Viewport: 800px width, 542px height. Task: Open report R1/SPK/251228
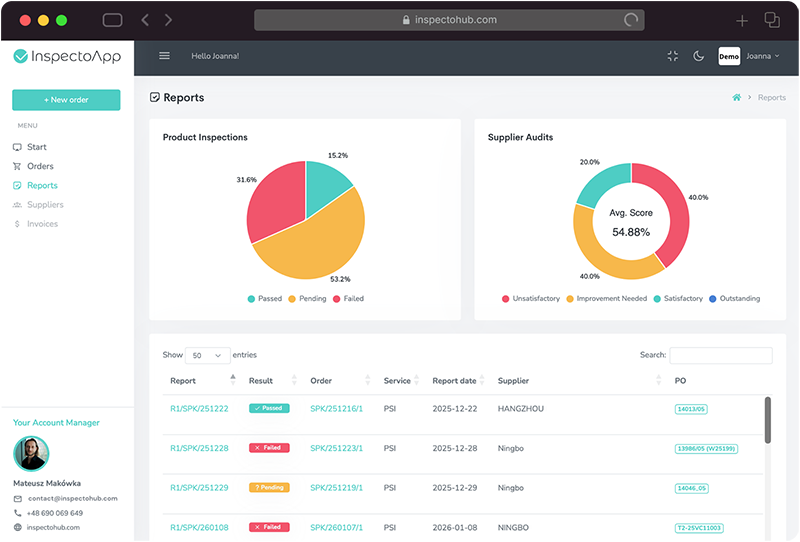pos(199,449)
